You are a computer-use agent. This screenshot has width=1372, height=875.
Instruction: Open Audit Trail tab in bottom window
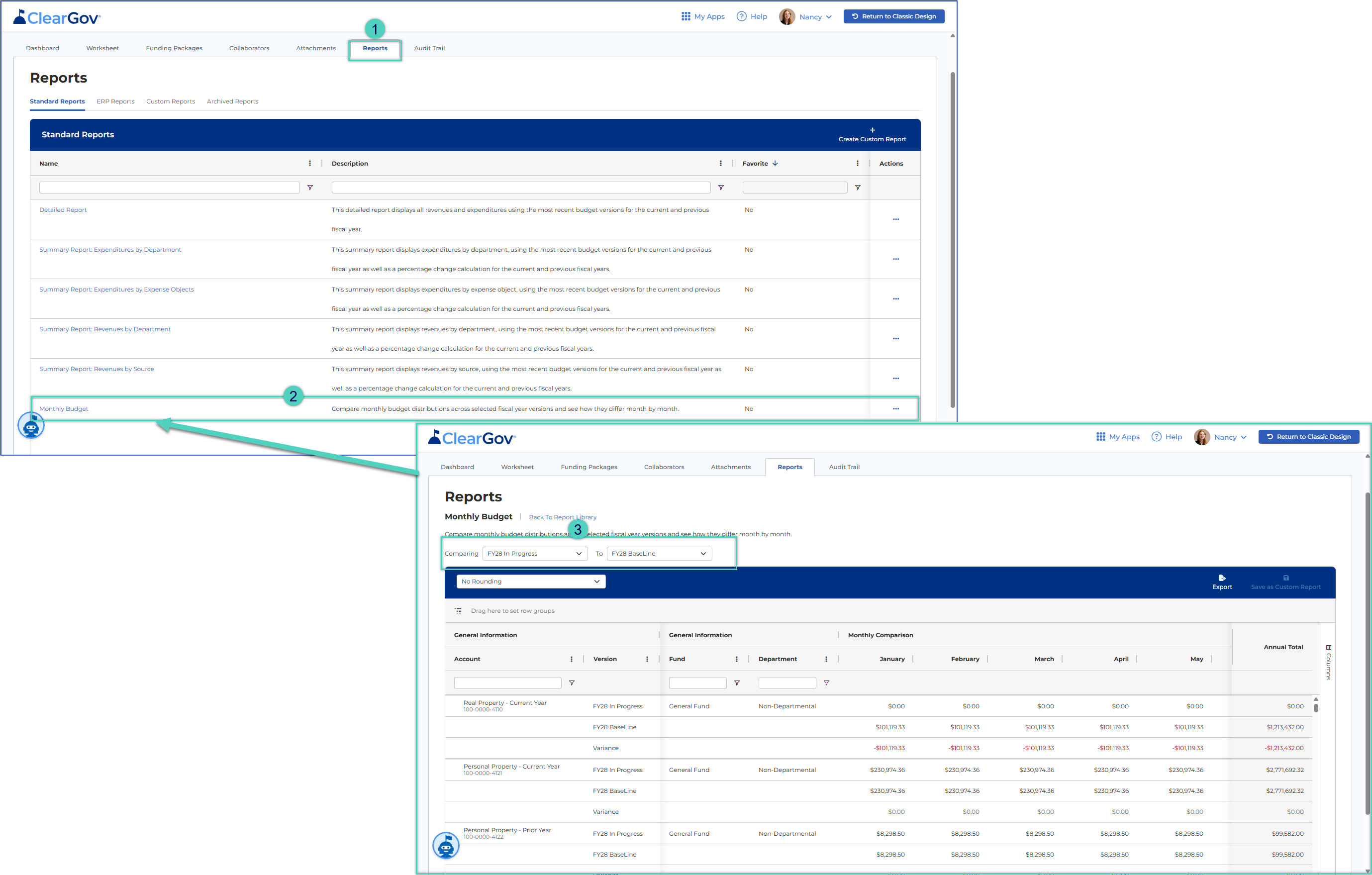844,467
